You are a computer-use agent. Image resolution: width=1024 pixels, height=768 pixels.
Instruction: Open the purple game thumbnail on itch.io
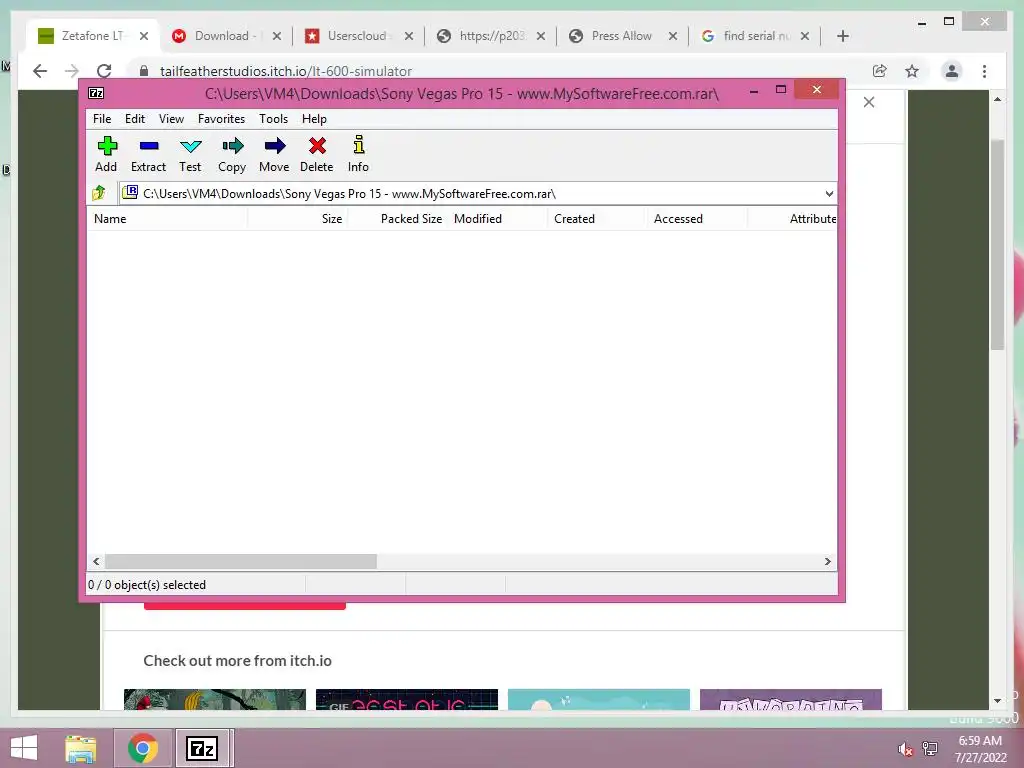(791, 699)
